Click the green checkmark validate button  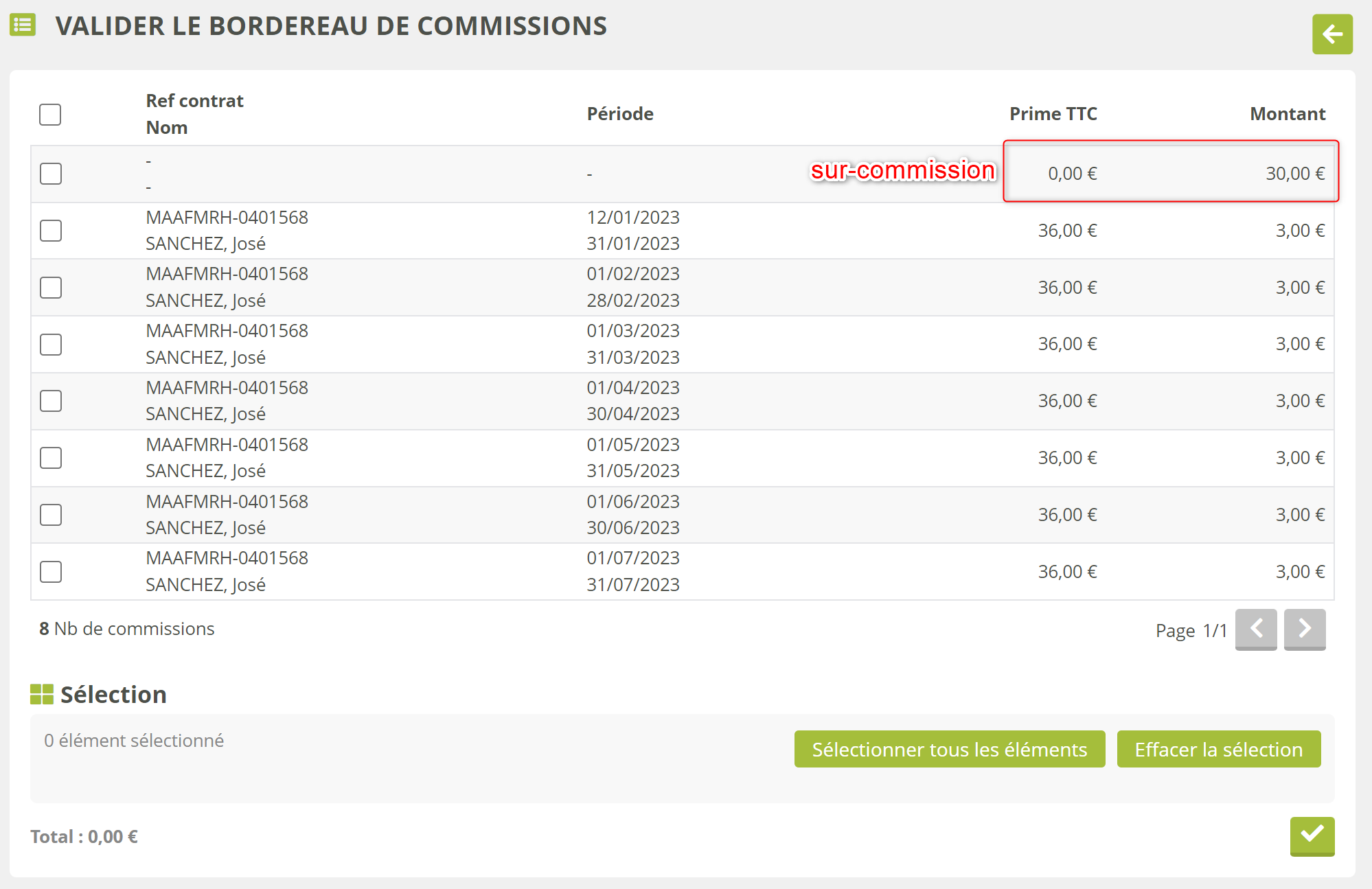(x=1312, y=835)
